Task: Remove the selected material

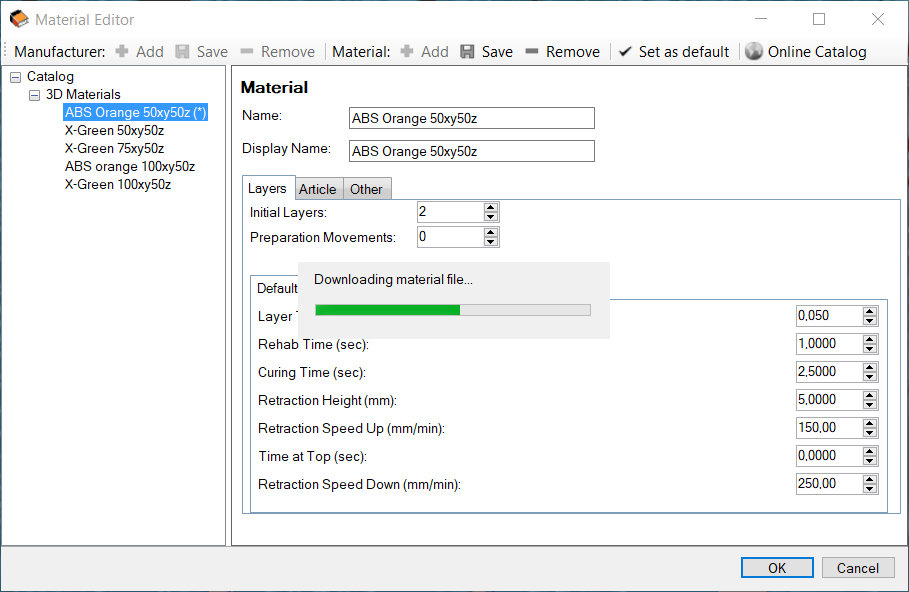Action: click(532, 51)
